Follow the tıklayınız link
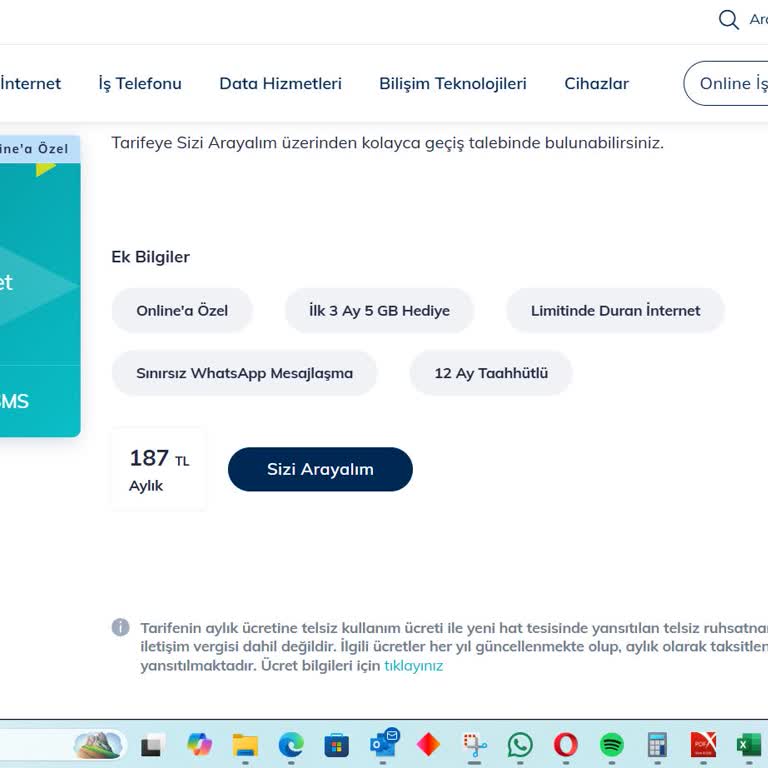 click(413, 666)
